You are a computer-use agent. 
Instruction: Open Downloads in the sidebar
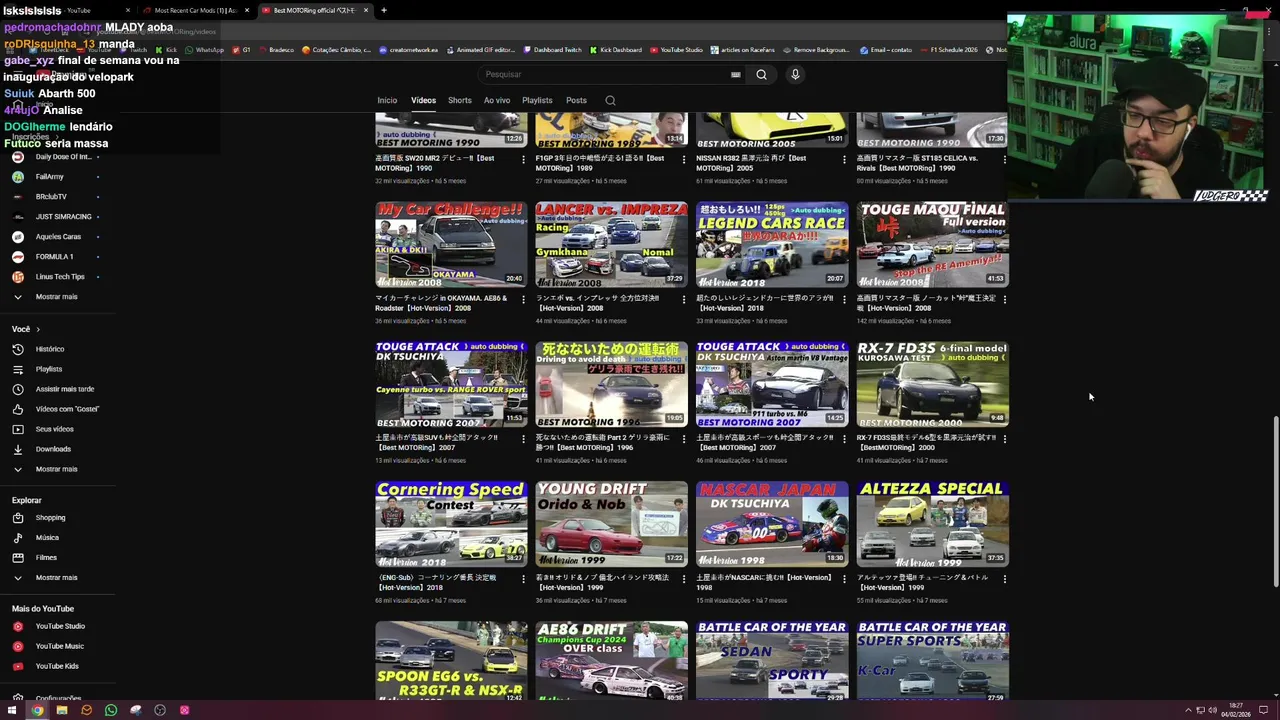pos(53,449)
